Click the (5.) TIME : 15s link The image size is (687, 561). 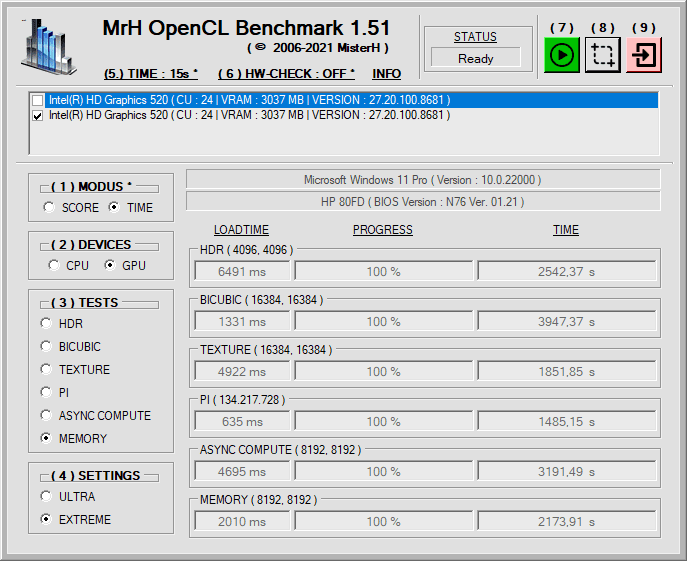(x=151, y=74)
